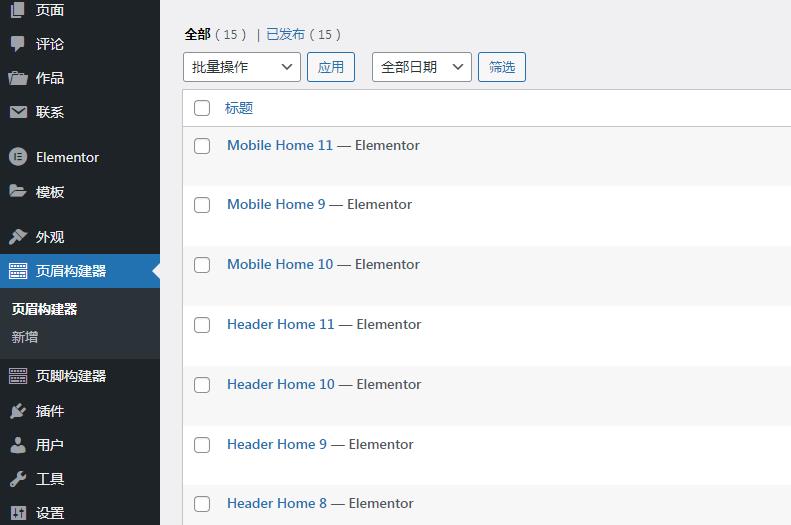Check the select-all box beside 标题
The image size is (791, 525).
(202, 108)
